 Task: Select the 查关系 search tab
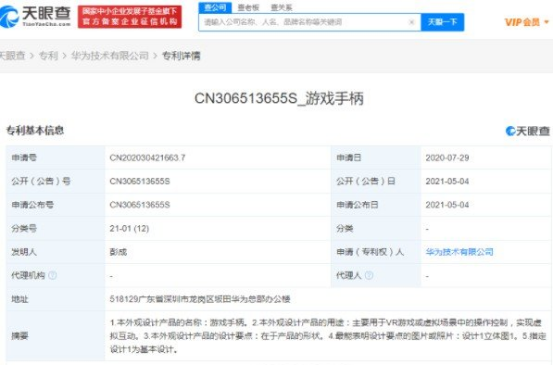(281, 7)
